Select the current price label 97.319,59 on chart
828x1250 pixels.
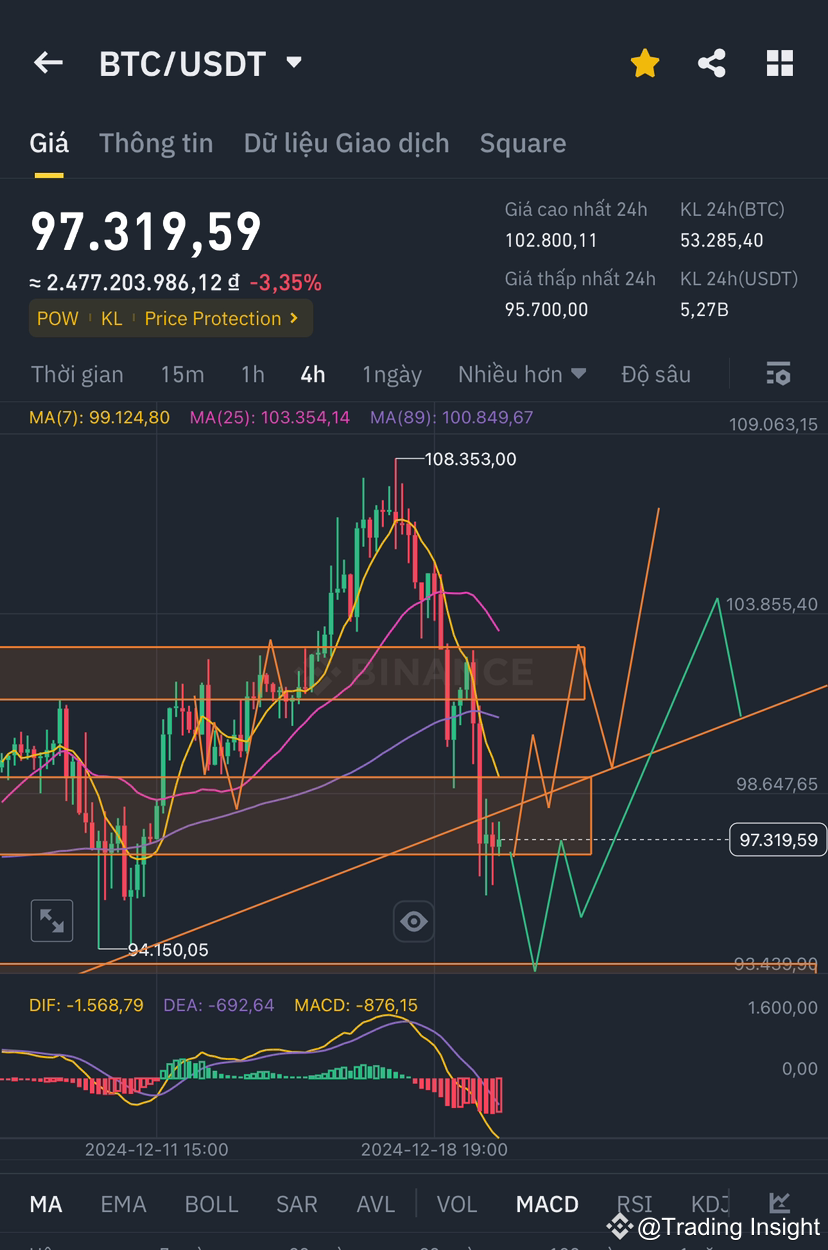pyautogui.click(x=777, y=840)
